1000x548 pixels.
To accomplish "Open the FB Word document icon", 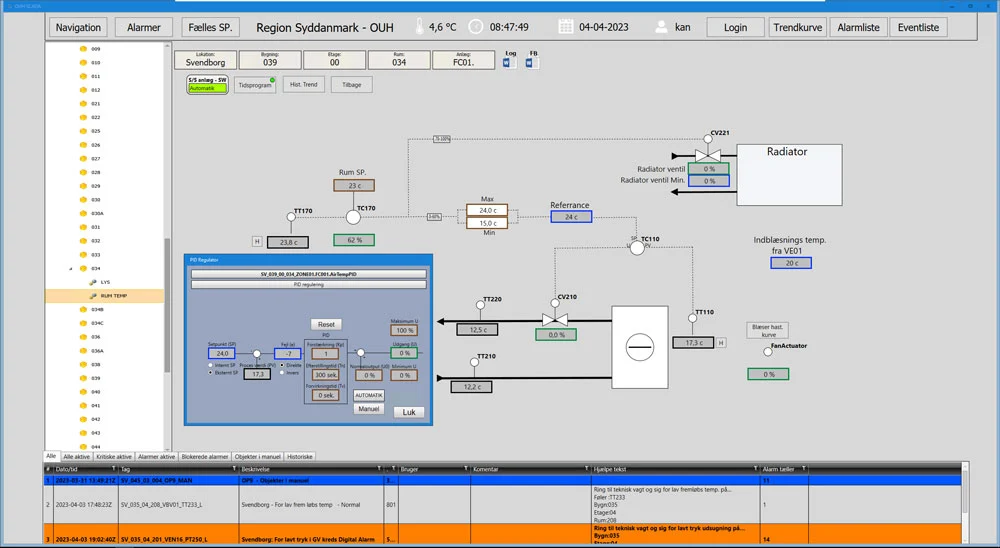I will pyautogui.click(x=533, y=63).
